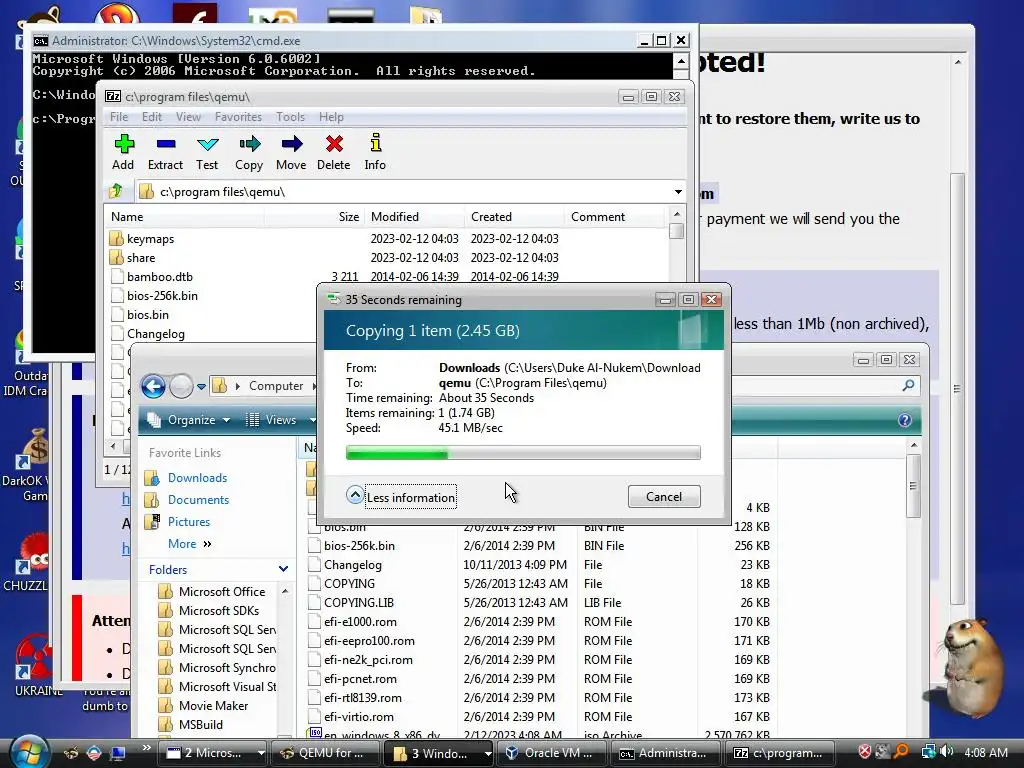The width and height of the screenshot is (1024, 768).
Task: Switch to Oracle VM taskbar button
Action: click(554, 753)
